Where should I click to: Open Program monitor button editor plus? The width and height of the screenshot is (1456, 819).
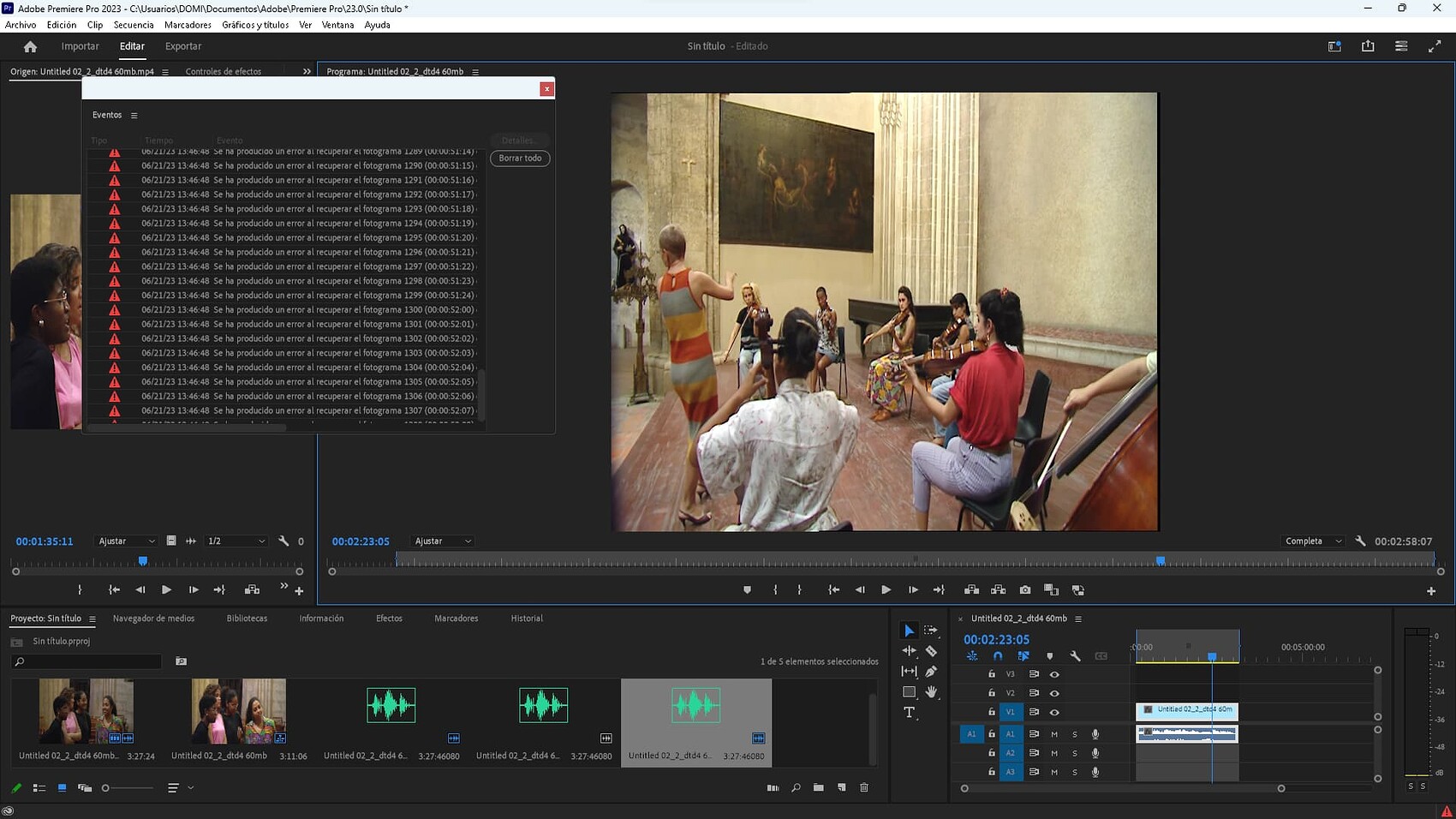point(1431,591)
